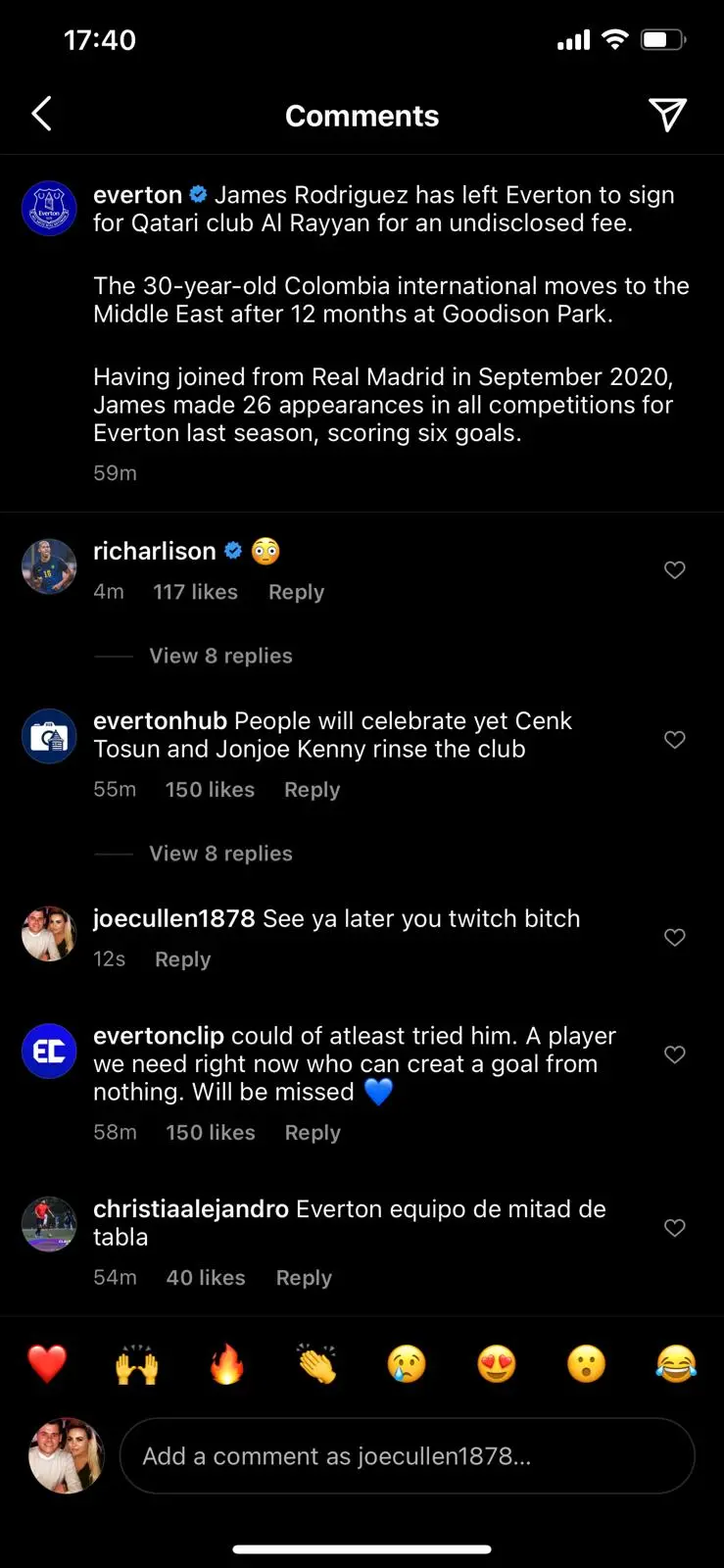
Task: Like evertonclip's comment with the heart
Action: coord(675,1054)
